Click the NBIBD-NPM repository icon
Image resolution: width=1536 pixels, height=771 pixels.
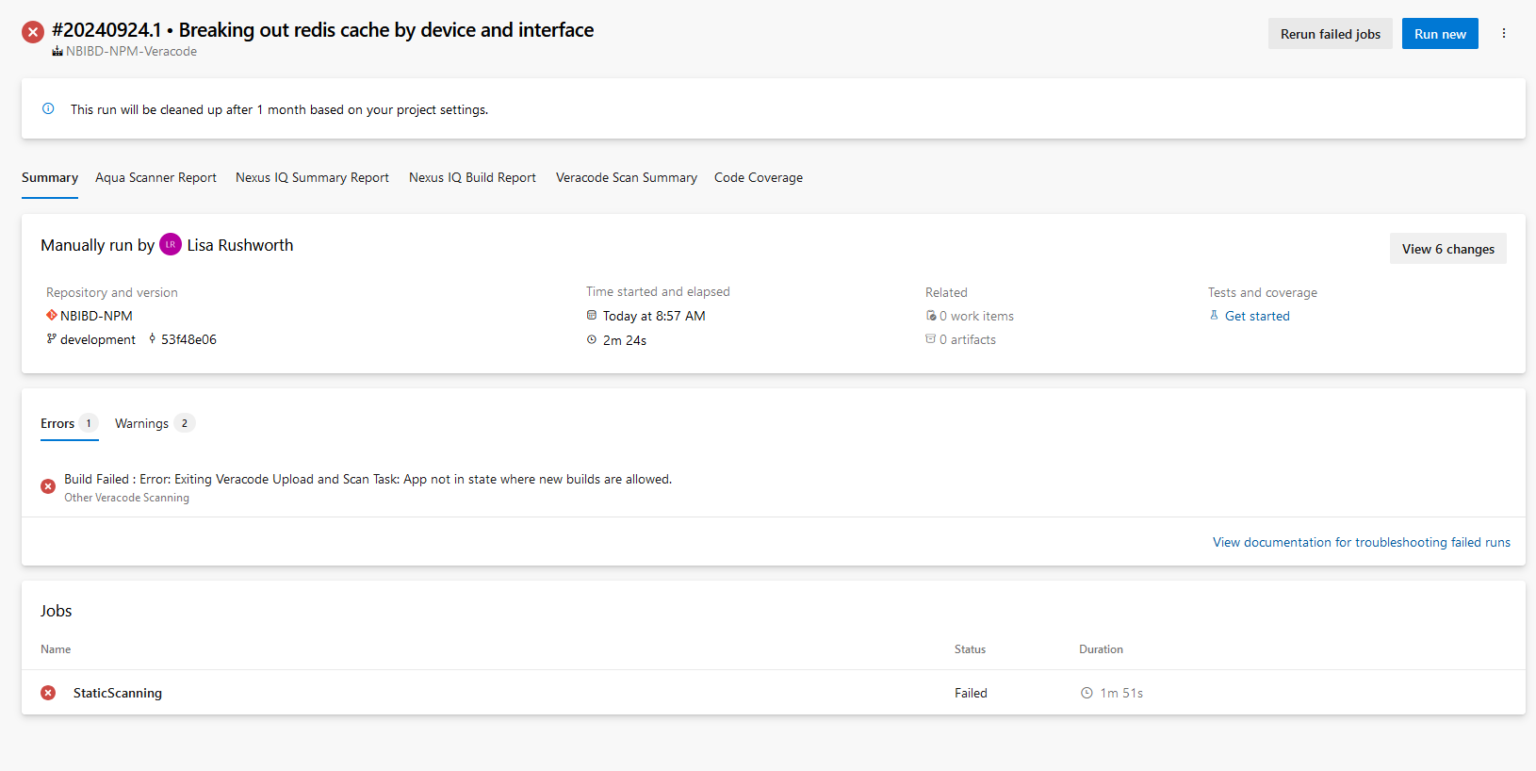[51, 315]
